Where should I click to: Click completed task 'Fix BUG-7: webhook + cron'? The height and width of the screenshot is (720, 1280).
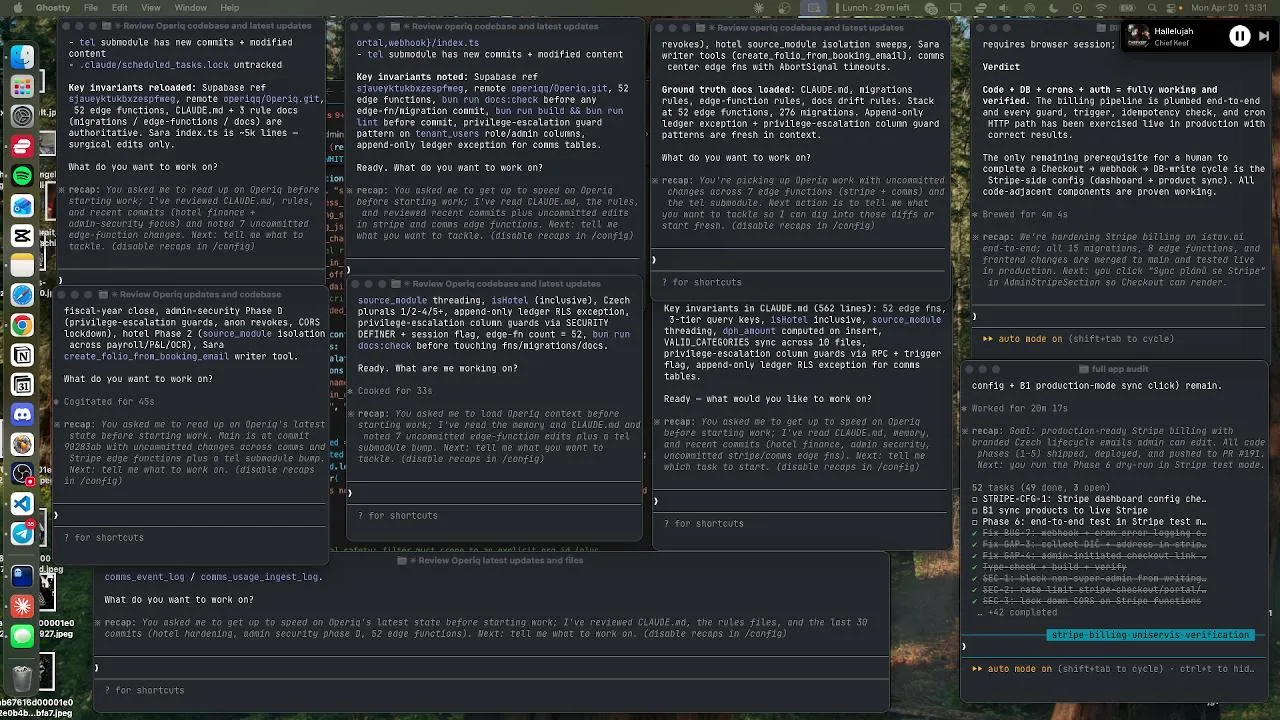click(1088, 533)
